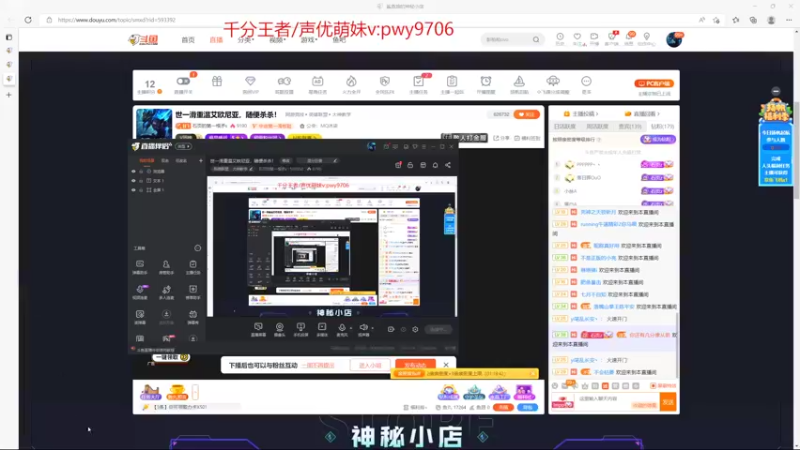Open the clipboard icon in streamer toolbar
Image resolution: width=800 pixels, height=450 pixels.
[452, 81]
